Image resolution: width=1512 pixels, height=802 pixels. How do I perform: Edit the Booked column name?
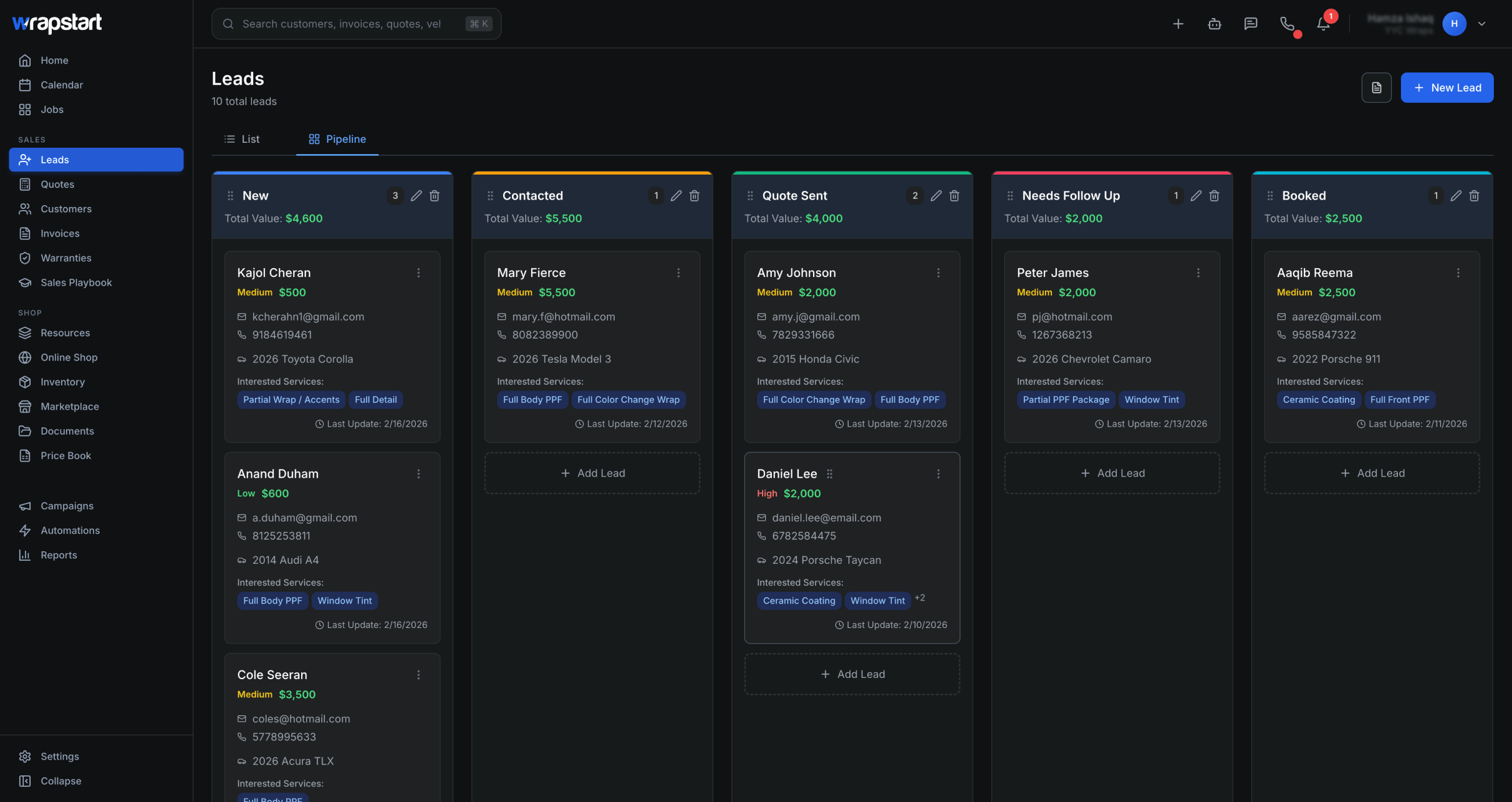pos(1455,196)
